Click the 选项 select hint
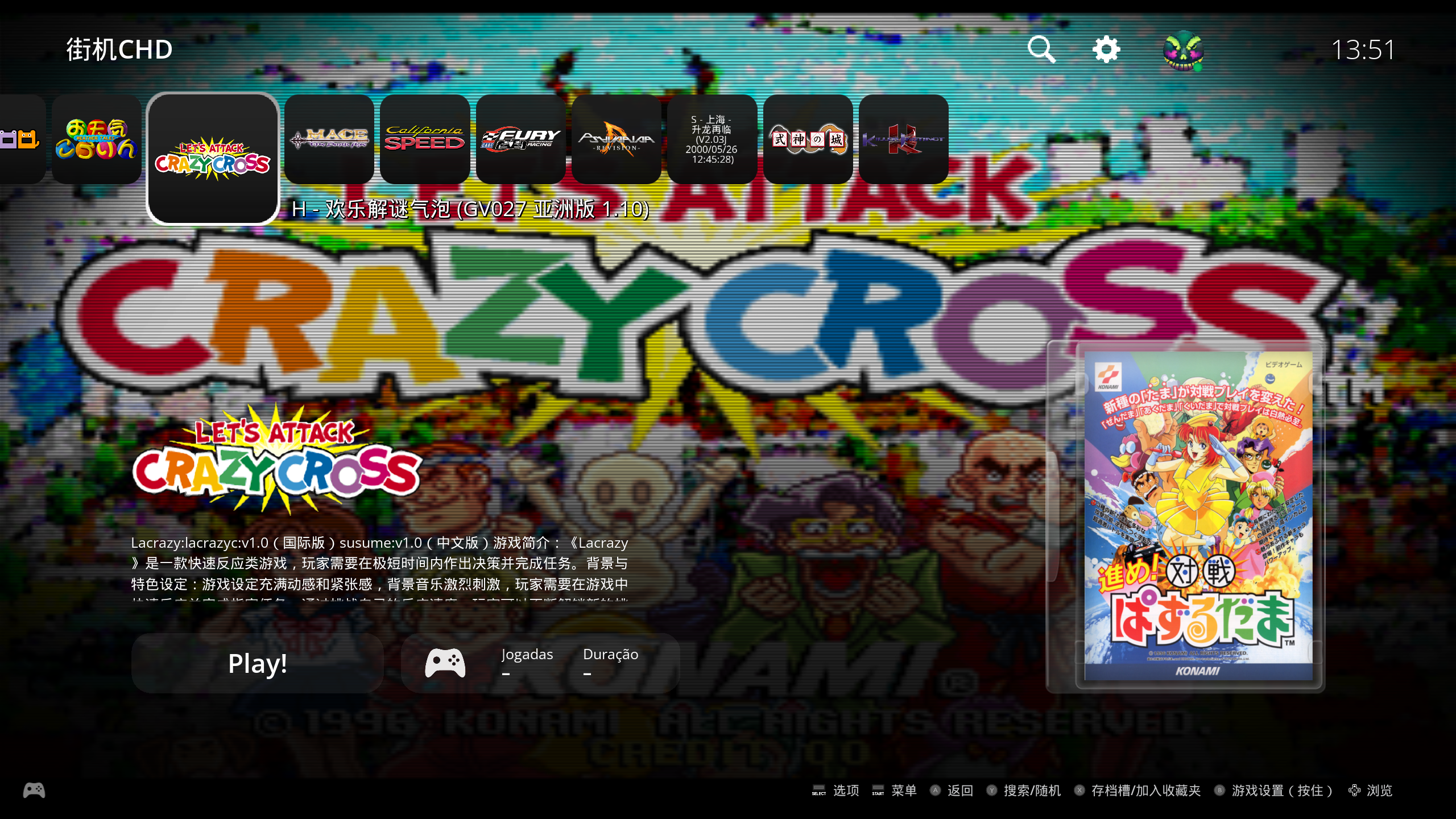The image size is (1456, 819). pos(835,791)
